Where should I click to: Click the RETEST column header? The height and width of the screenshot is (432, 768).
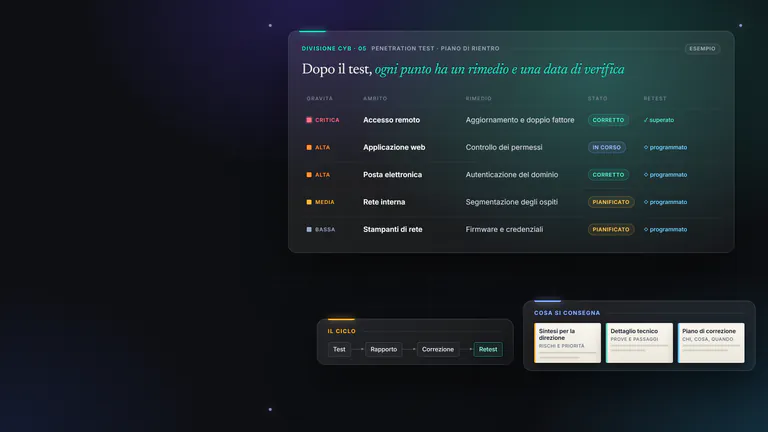(x=655, y=98)
